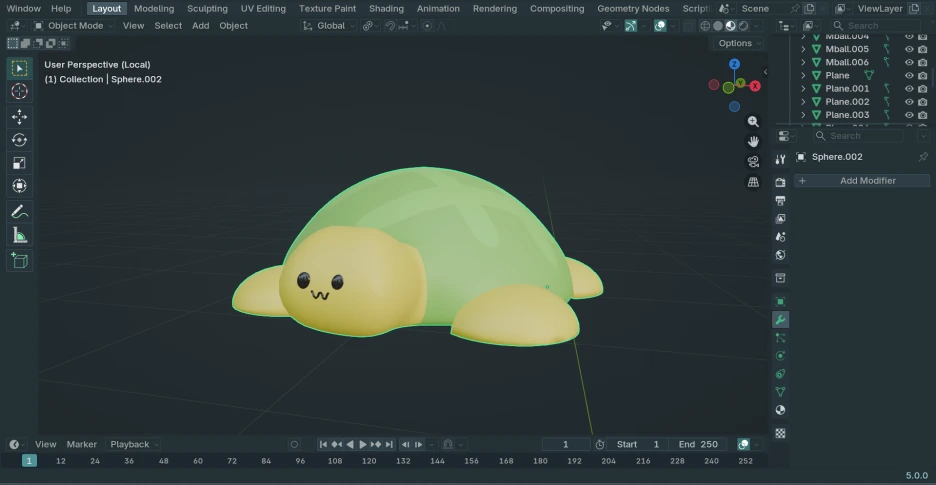Click the Options button in viewport
This screenshot has width=936, height=485.
pos(738,43)
